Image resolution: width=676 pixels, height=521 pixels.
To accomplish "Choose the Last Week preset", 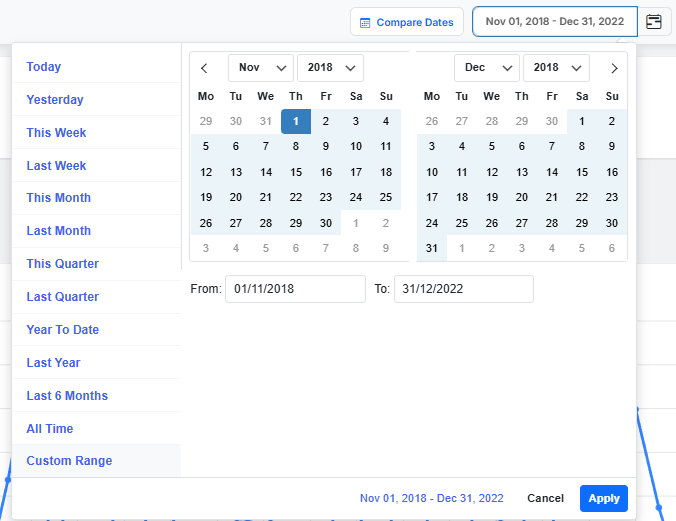I will pyautogui.click(x=57, y=166).
